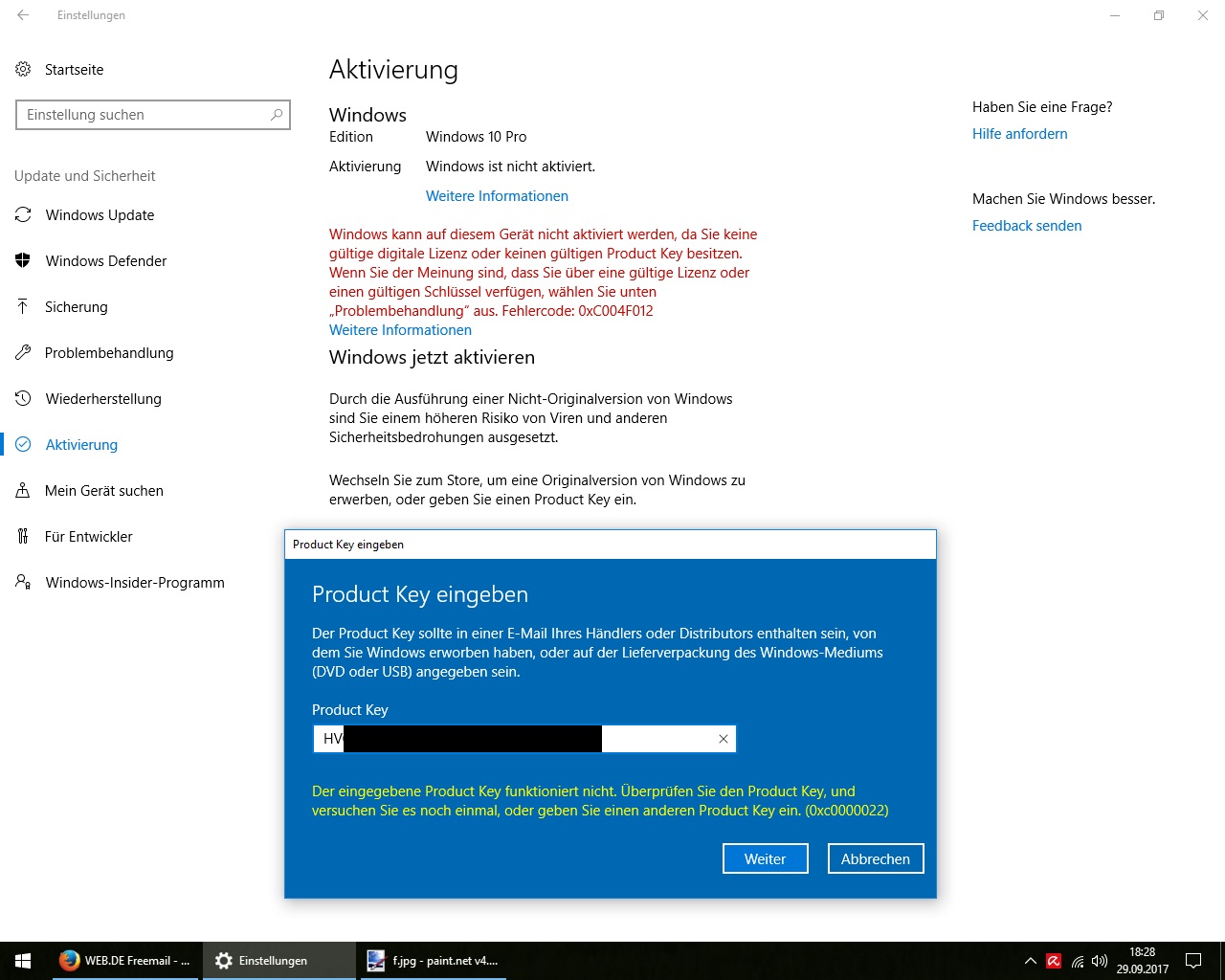1225x980 pixels.
Task: Open the Windows Start menu
Action: (x=23, y=961)
